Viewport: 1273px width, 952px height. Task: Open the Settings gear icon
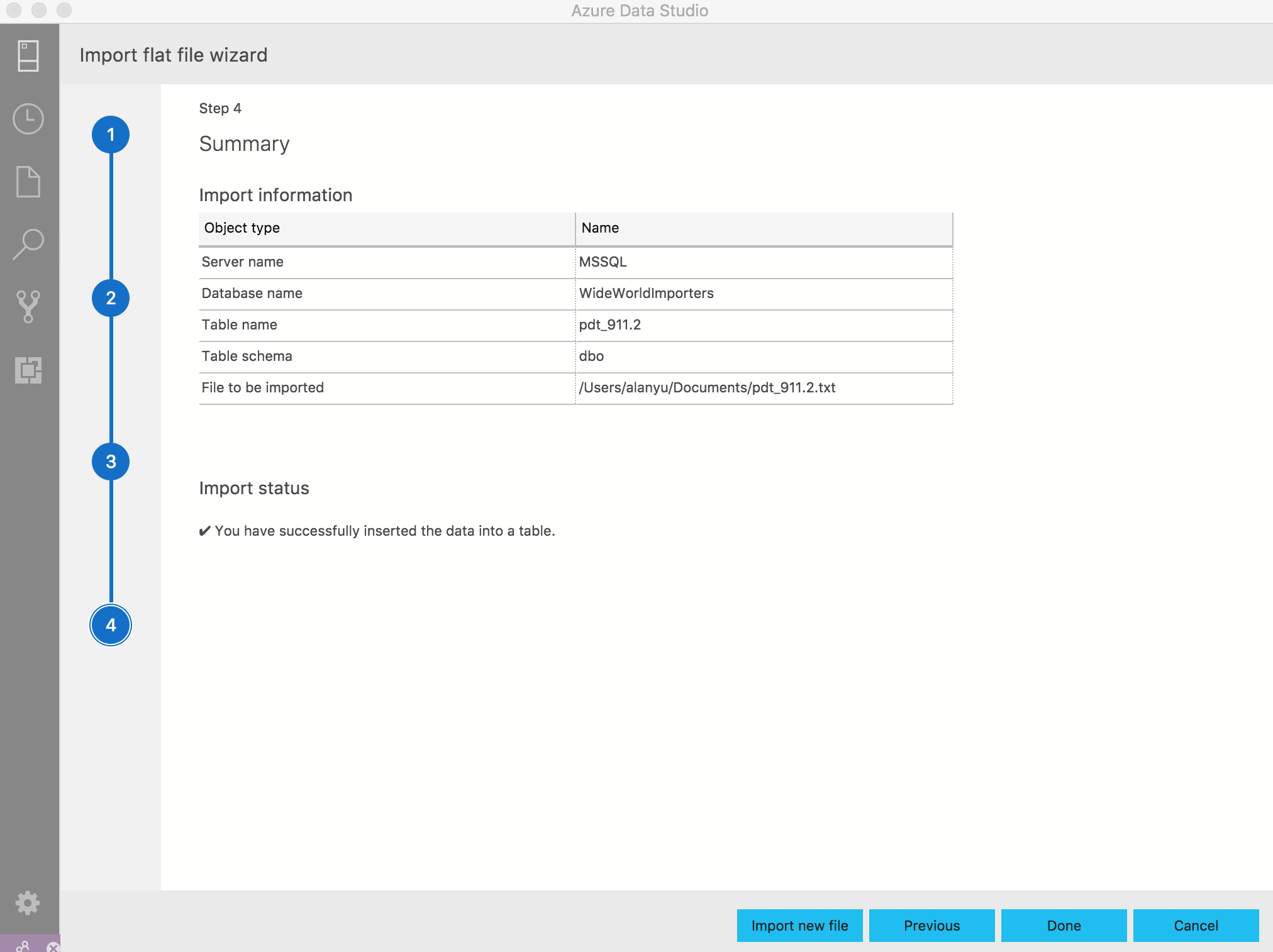point(27,903)
